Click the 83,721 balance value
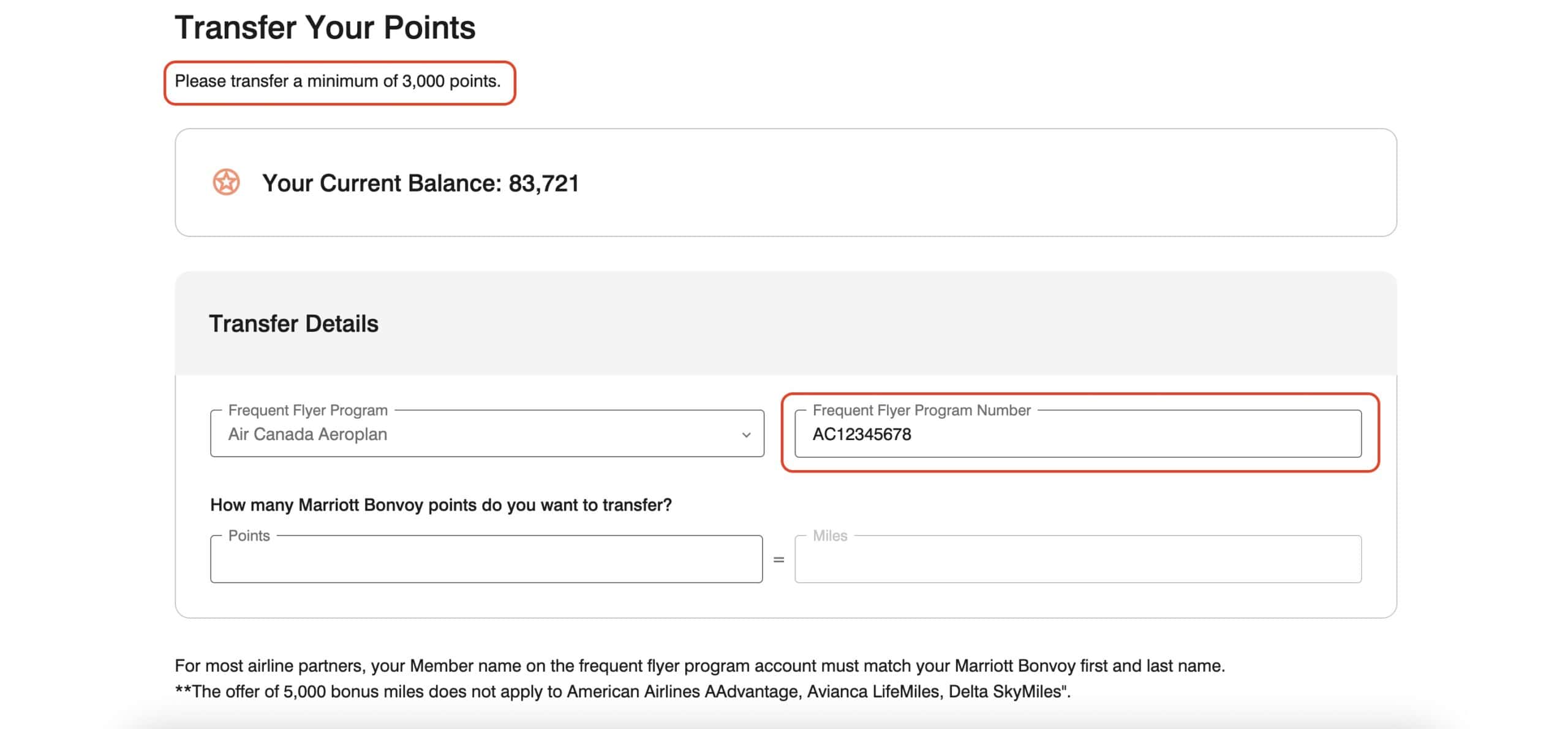Viewport: 1568px width, 729px height. coord(543,183)
